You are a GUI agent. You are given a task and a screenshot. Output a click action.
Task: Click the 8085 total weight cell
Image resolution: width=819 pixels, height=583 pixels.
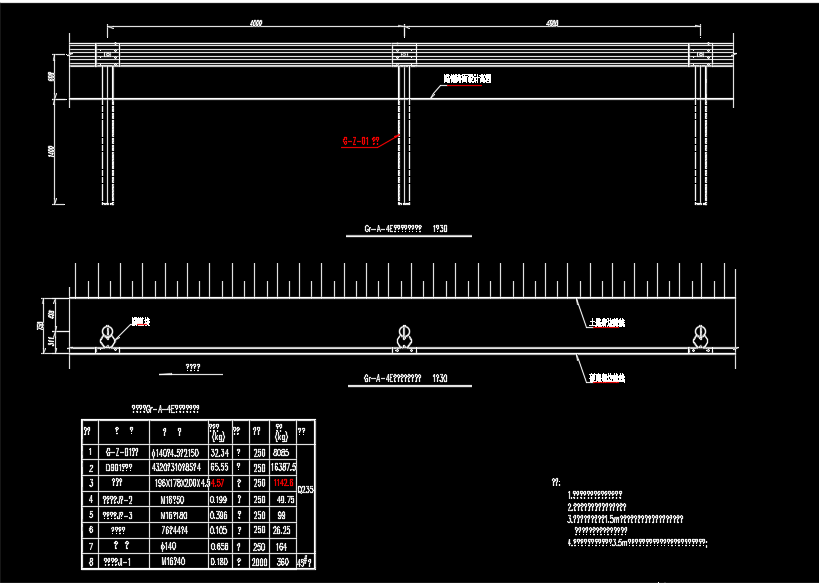(280, 452)
